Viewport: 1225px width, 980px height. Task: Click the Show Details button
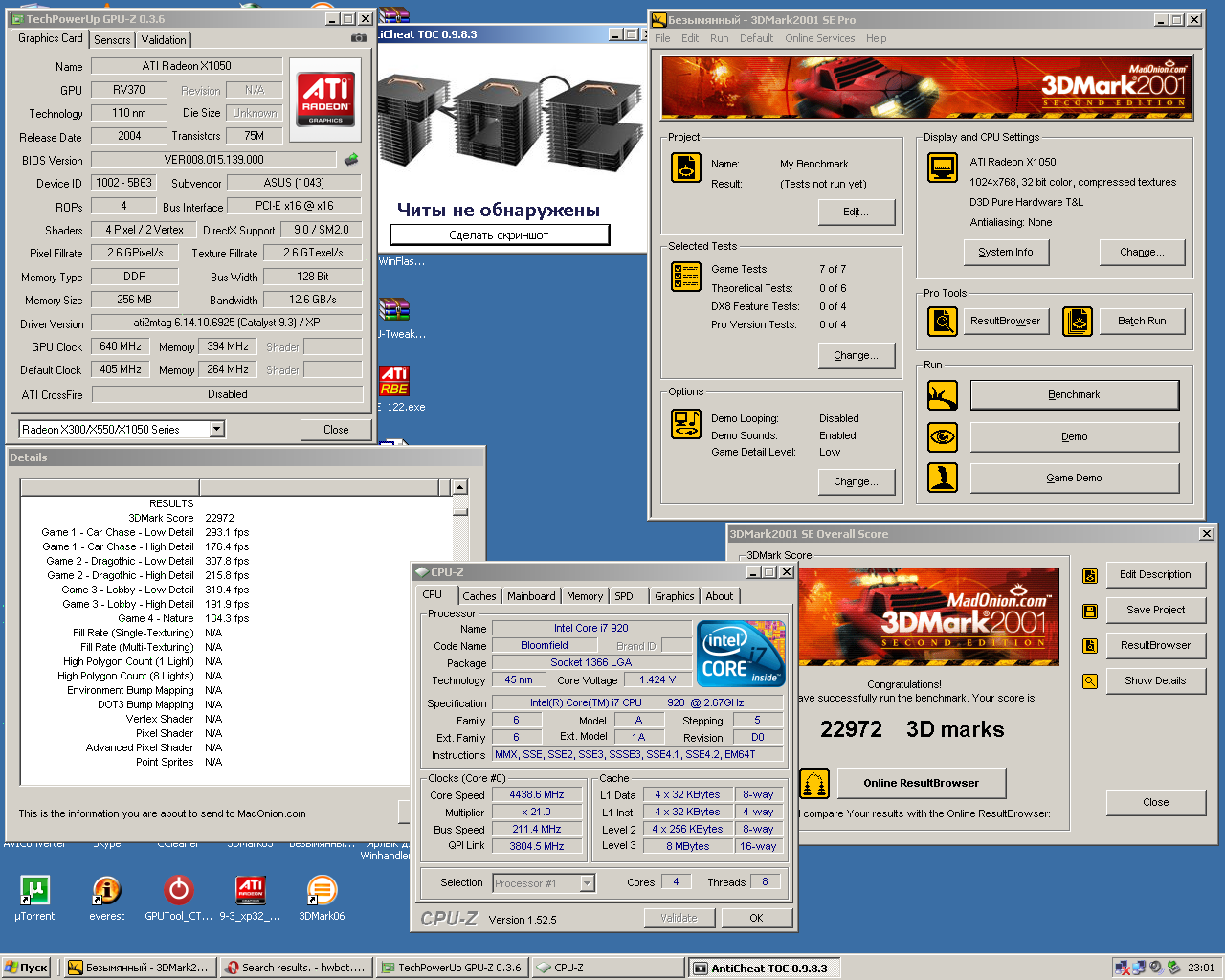click(1155, 681)
